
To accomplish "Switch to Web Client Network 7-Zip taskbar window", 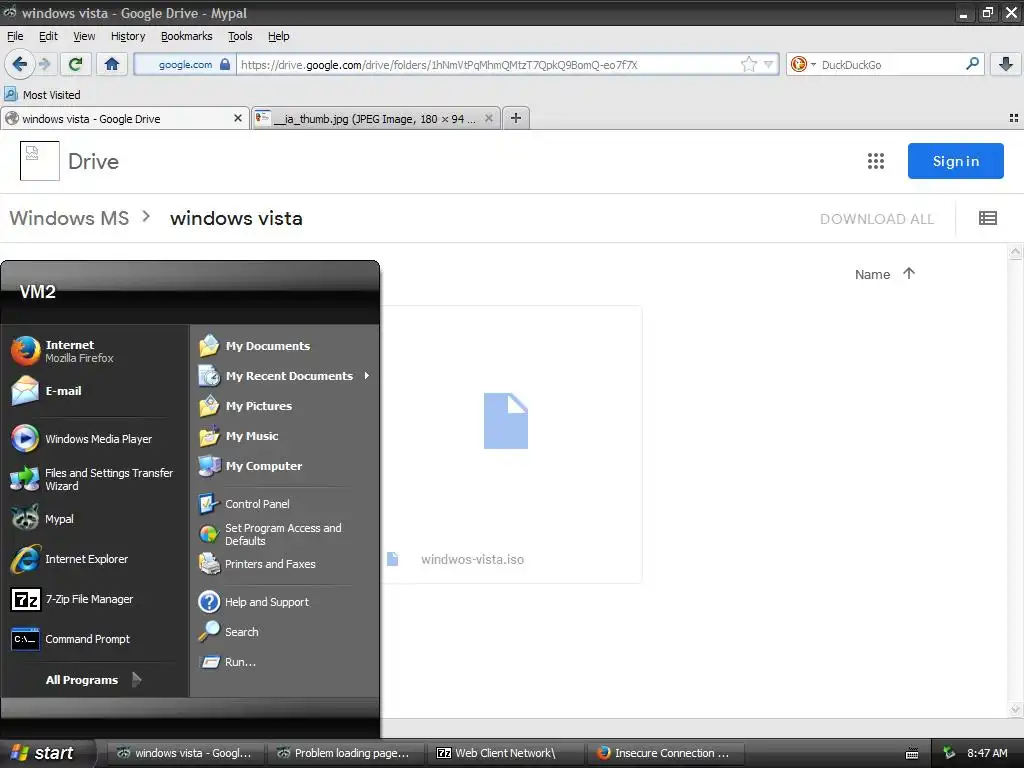I will point(504,753).
